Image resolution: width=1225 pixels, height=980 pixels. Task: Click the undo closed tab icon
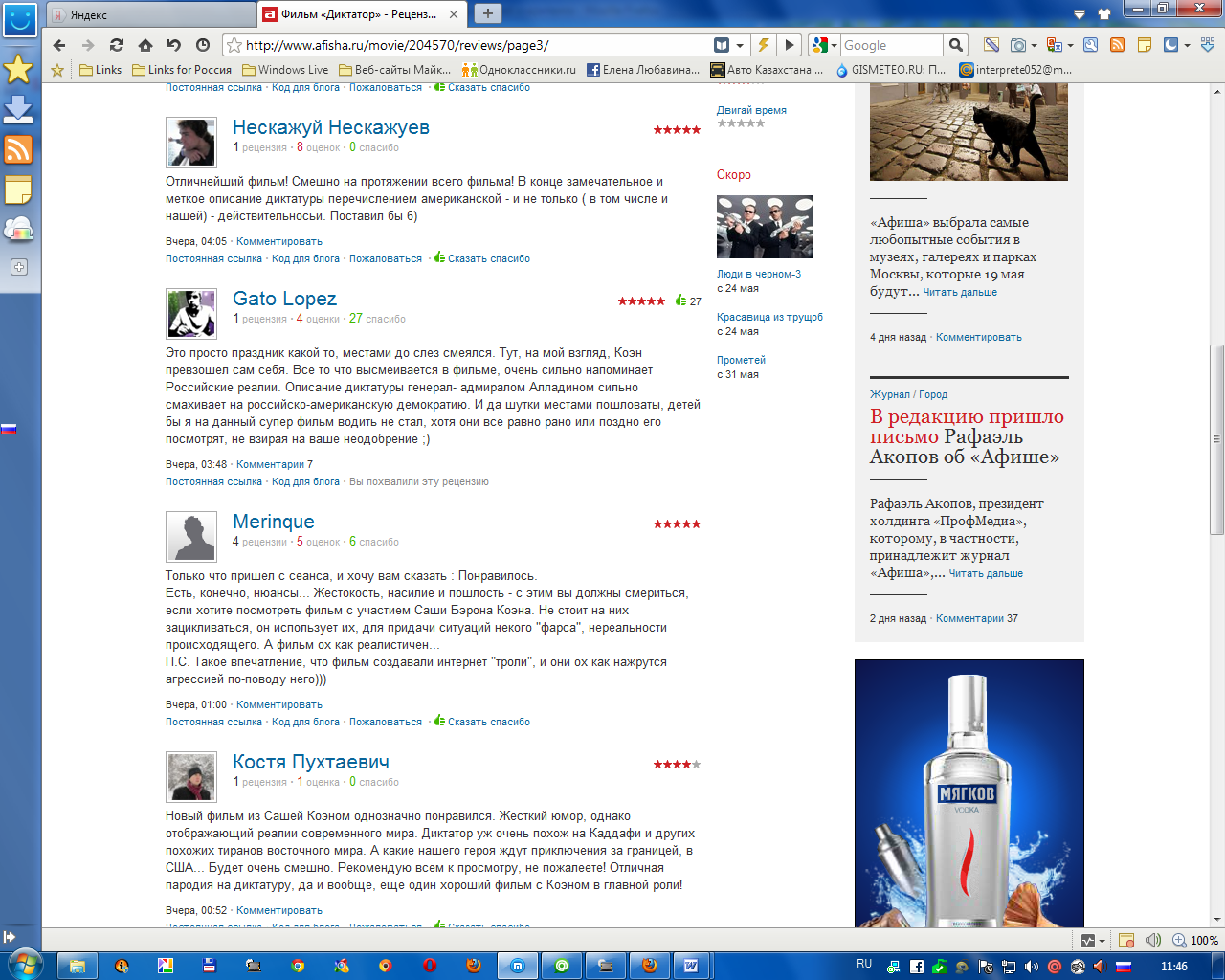pyautogui.click(x=174, y=45)
